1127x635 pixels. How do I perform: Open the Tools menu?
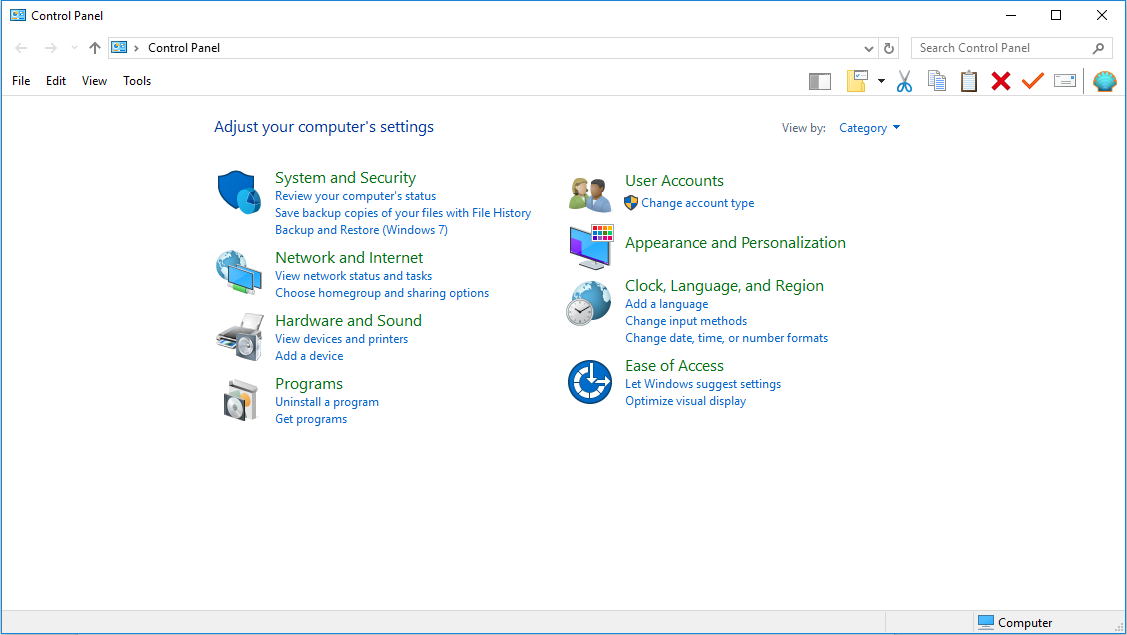point(137,81)
